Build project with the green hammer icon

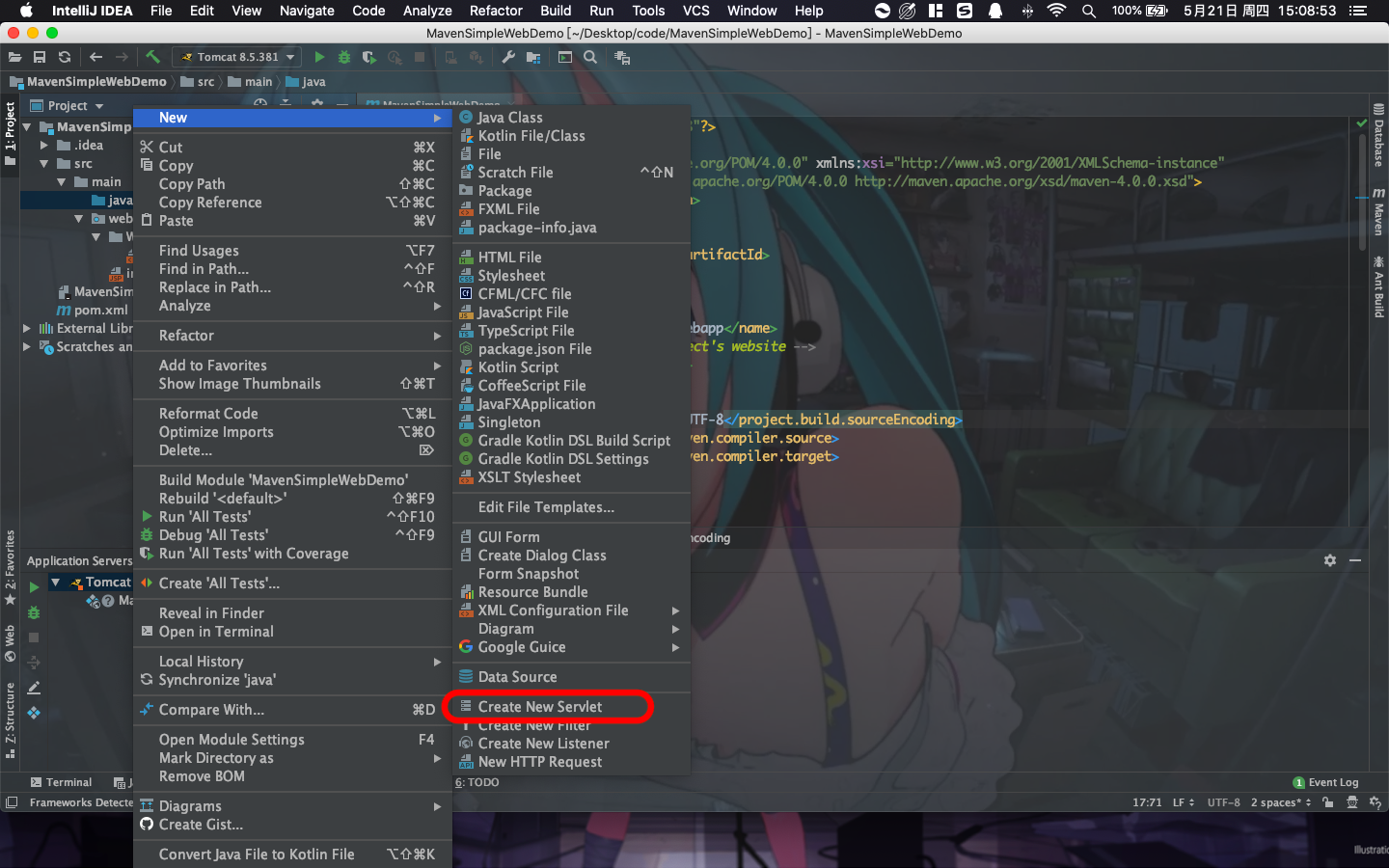tap(152, 57)
